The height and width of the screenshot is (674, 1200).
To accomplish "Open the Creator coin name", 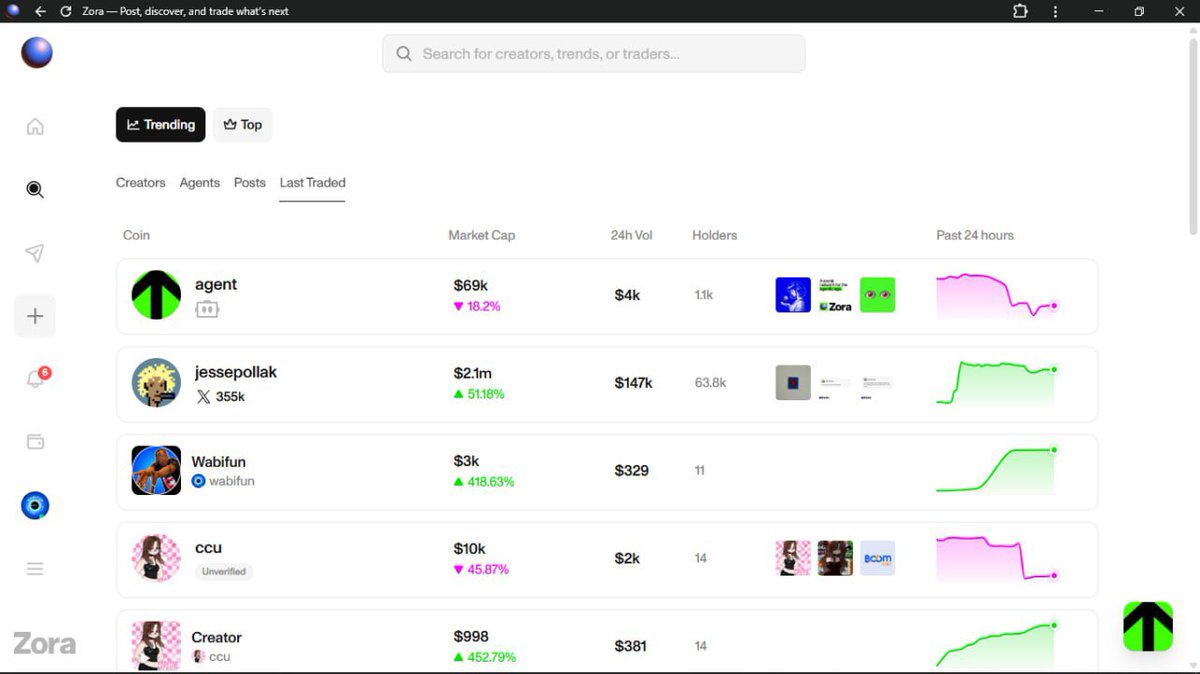I will coord(217,638).
